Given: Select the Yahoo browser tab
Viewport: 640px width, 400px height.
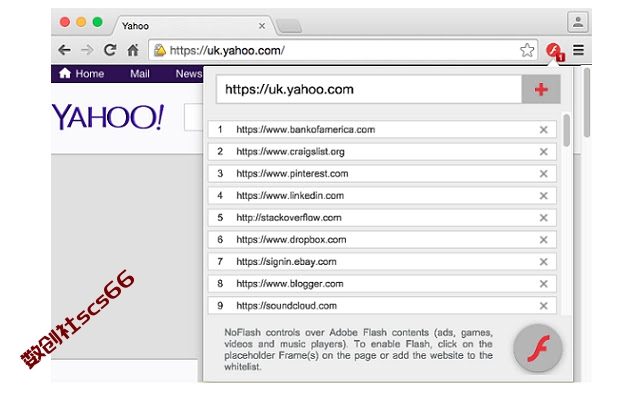Looking at the screenshot, I should pyautogui.click(x=192, y=26).
